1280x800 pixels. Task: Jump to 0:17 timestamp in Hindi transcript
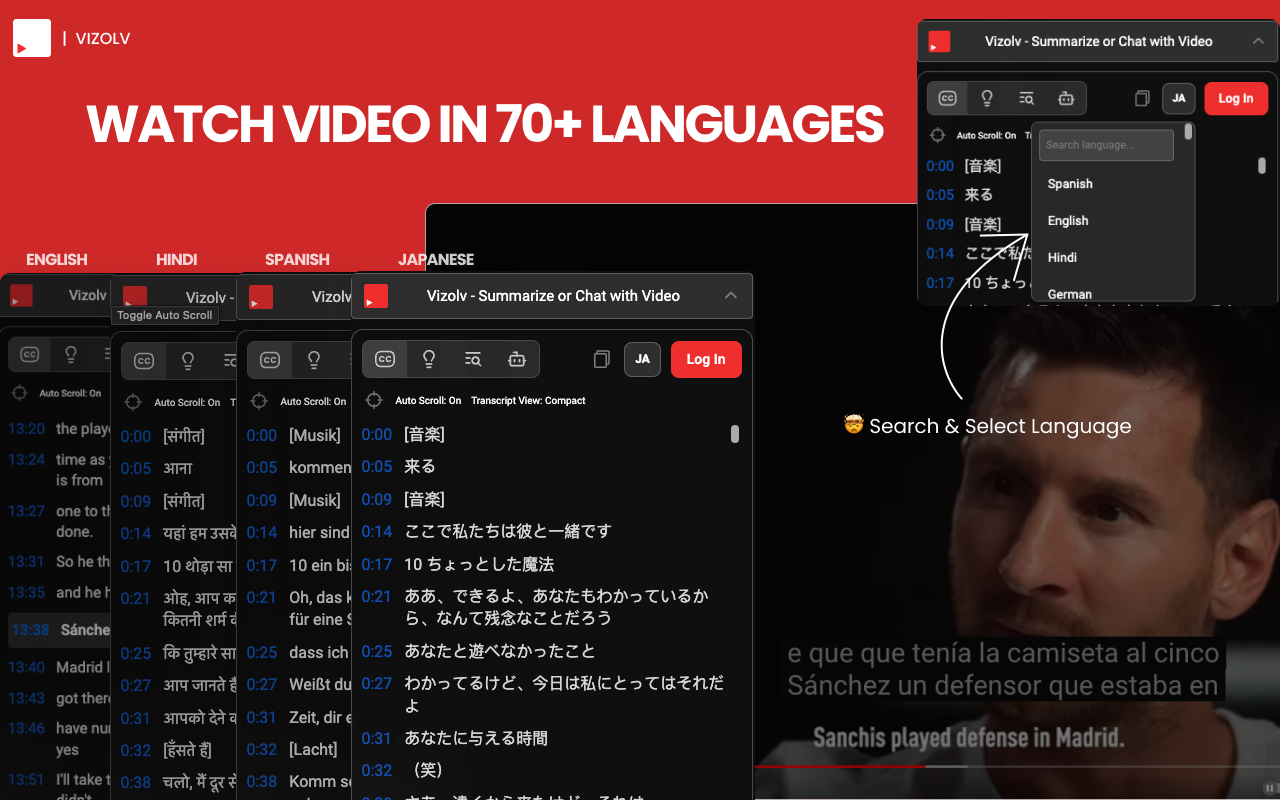[136, 566]
